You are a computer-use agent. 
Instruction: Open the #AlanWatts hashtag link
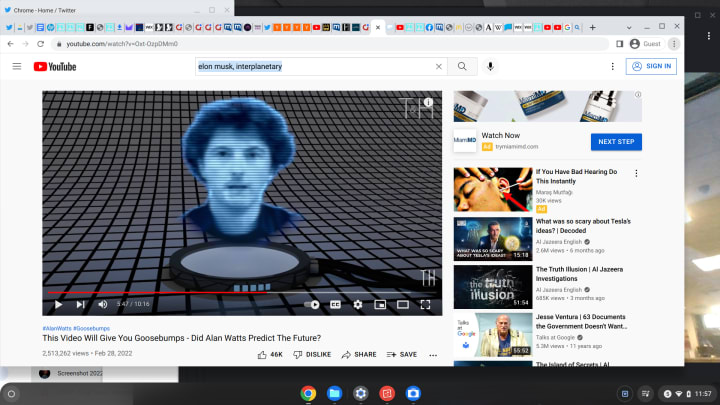tap(57, 328)
